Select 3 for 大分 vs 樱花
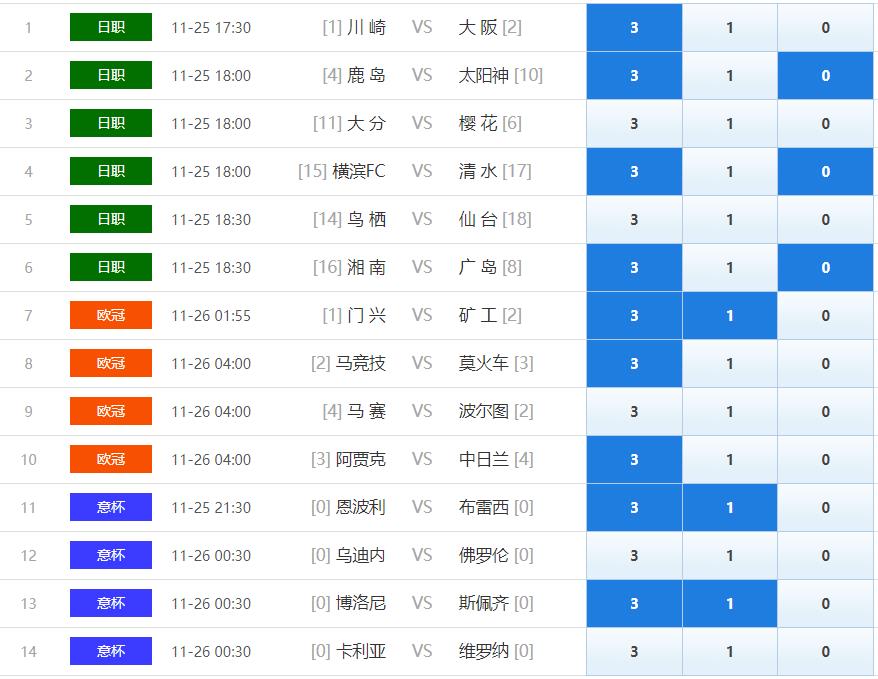Screen dimensions: 878x679 point(634,124)
